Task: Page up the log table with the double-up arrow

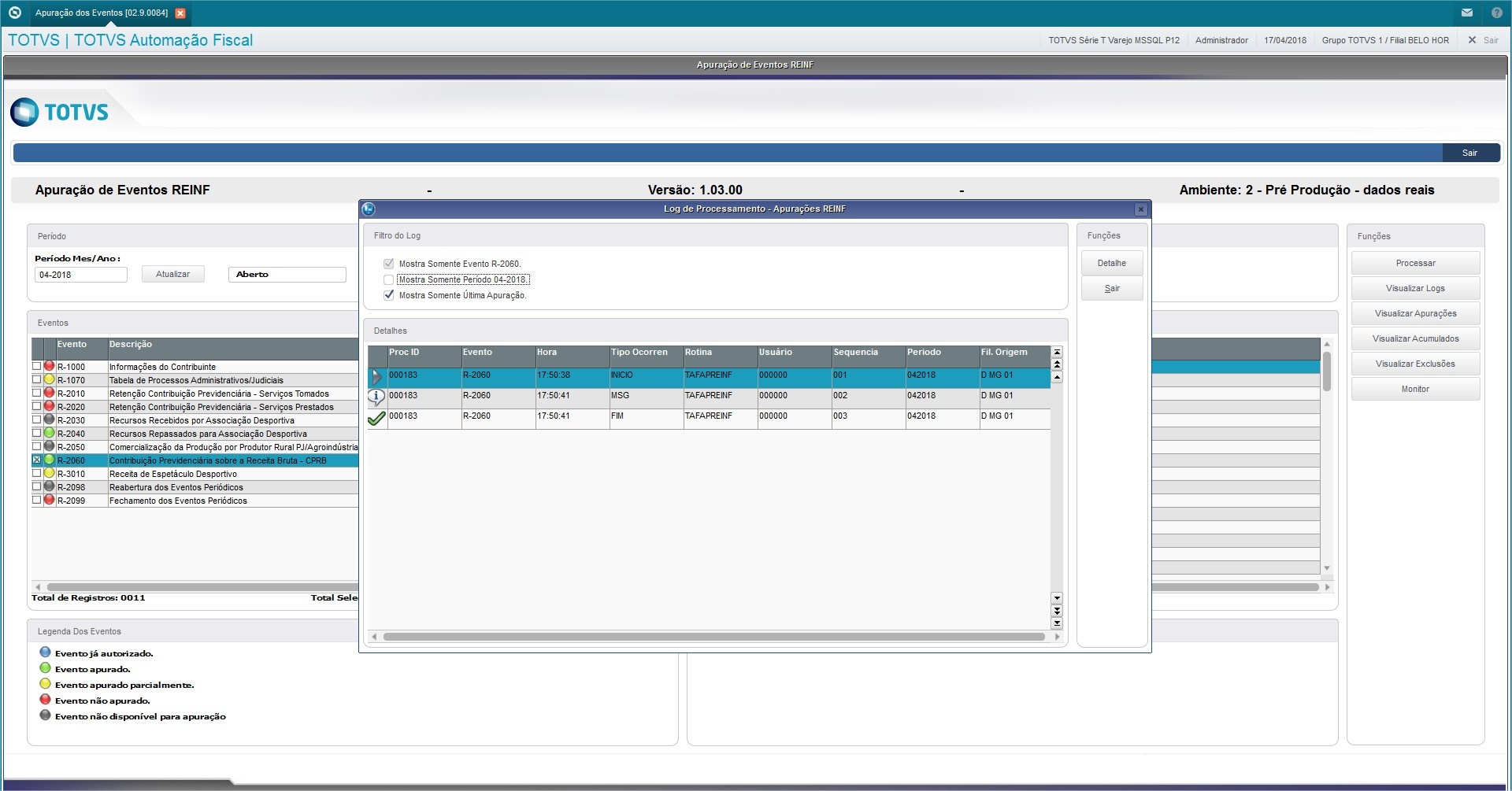Action: point(1057,364)
